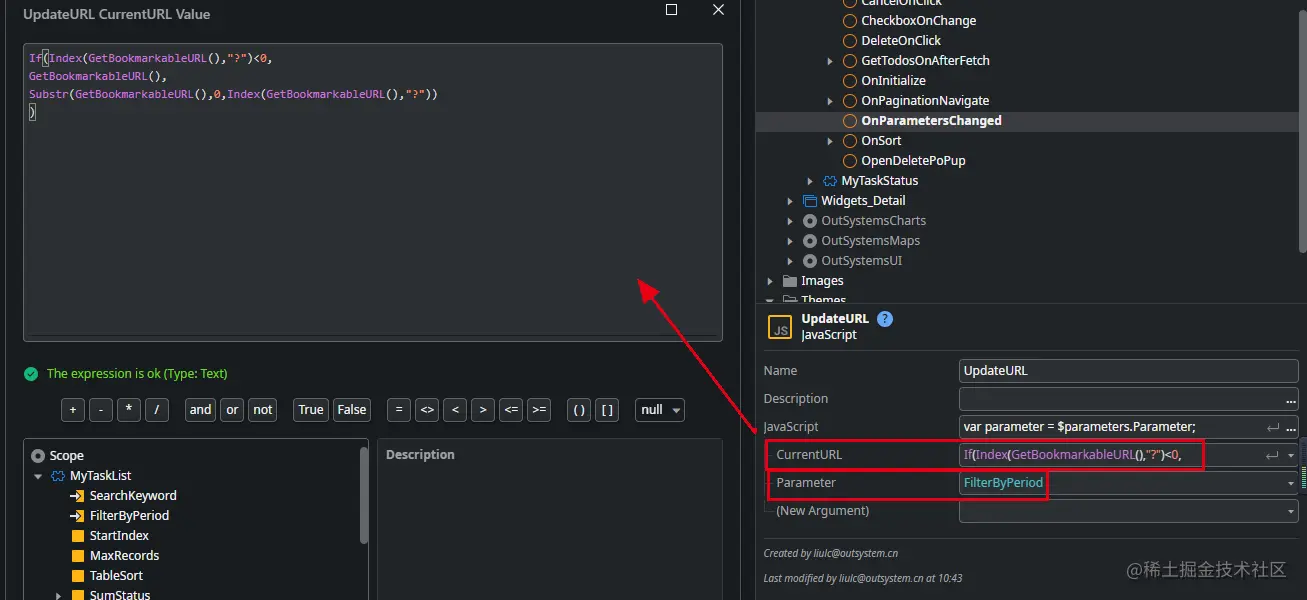Expand the OnPaginationNavigate action node
1307x600 pixels.
[830, 101]
